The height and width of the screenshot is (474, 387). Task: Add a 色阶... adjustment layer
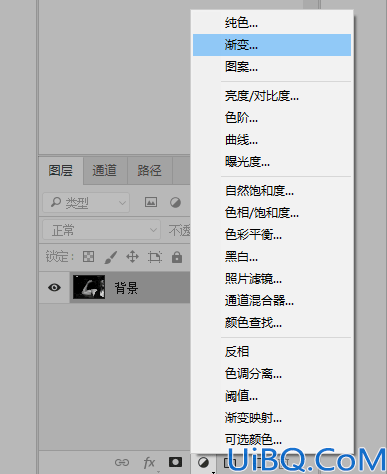coord(272,118)
